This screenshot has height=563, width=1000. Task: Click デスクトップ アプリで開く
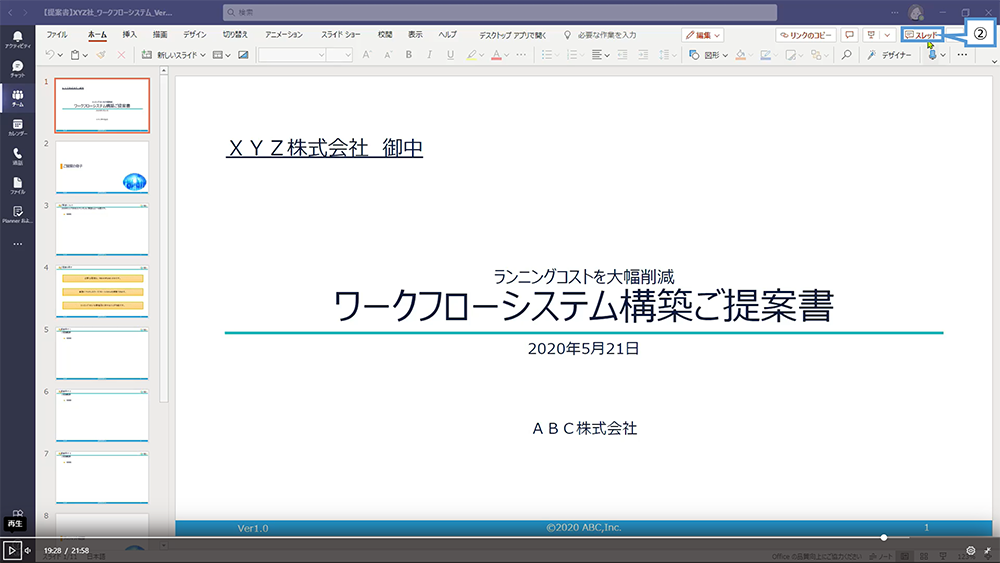tap(512, 35)
